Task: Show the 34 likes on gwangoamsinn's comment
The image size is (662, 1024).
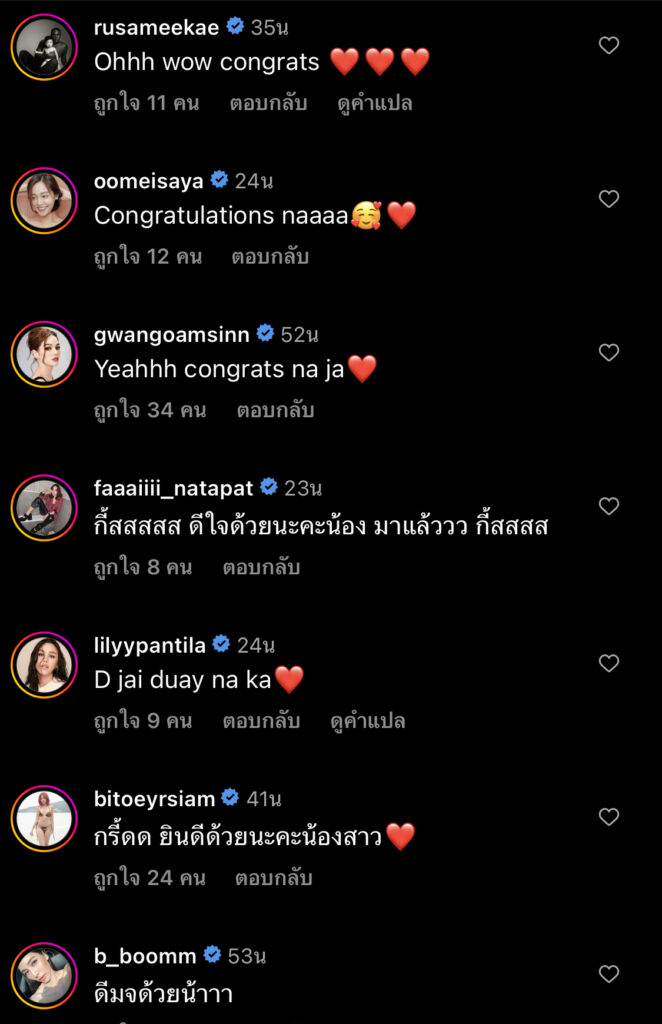Action: pos(150,410)
